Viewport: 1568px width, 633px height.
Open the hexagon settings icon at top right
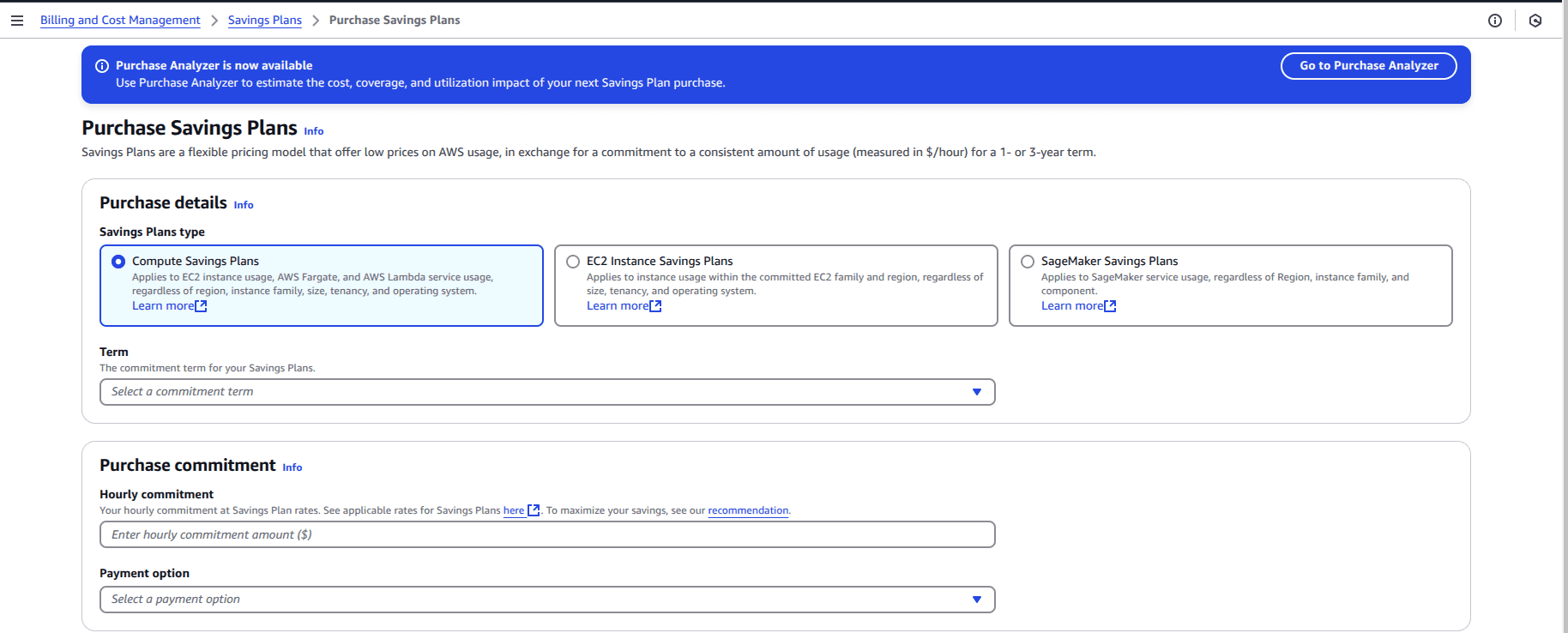click(1535, 21)
